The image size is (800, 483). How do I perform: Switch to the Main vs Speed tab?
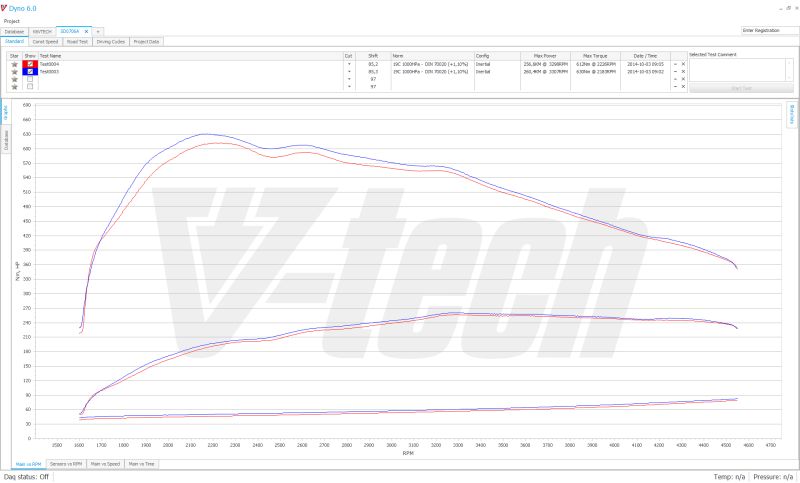point(105,464)
